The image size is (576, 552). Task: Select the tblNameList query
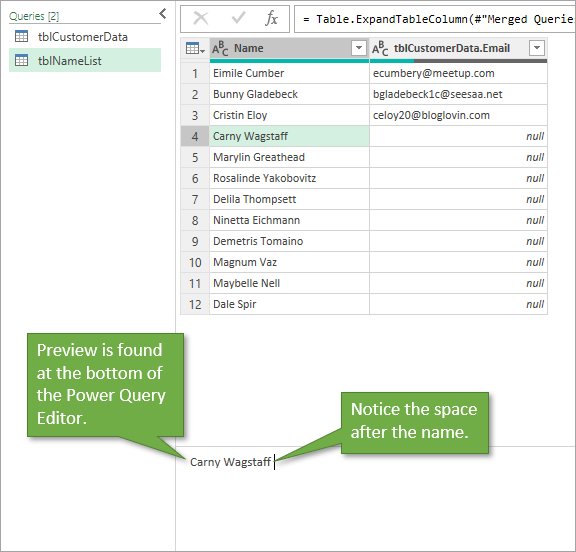point(85,60)
